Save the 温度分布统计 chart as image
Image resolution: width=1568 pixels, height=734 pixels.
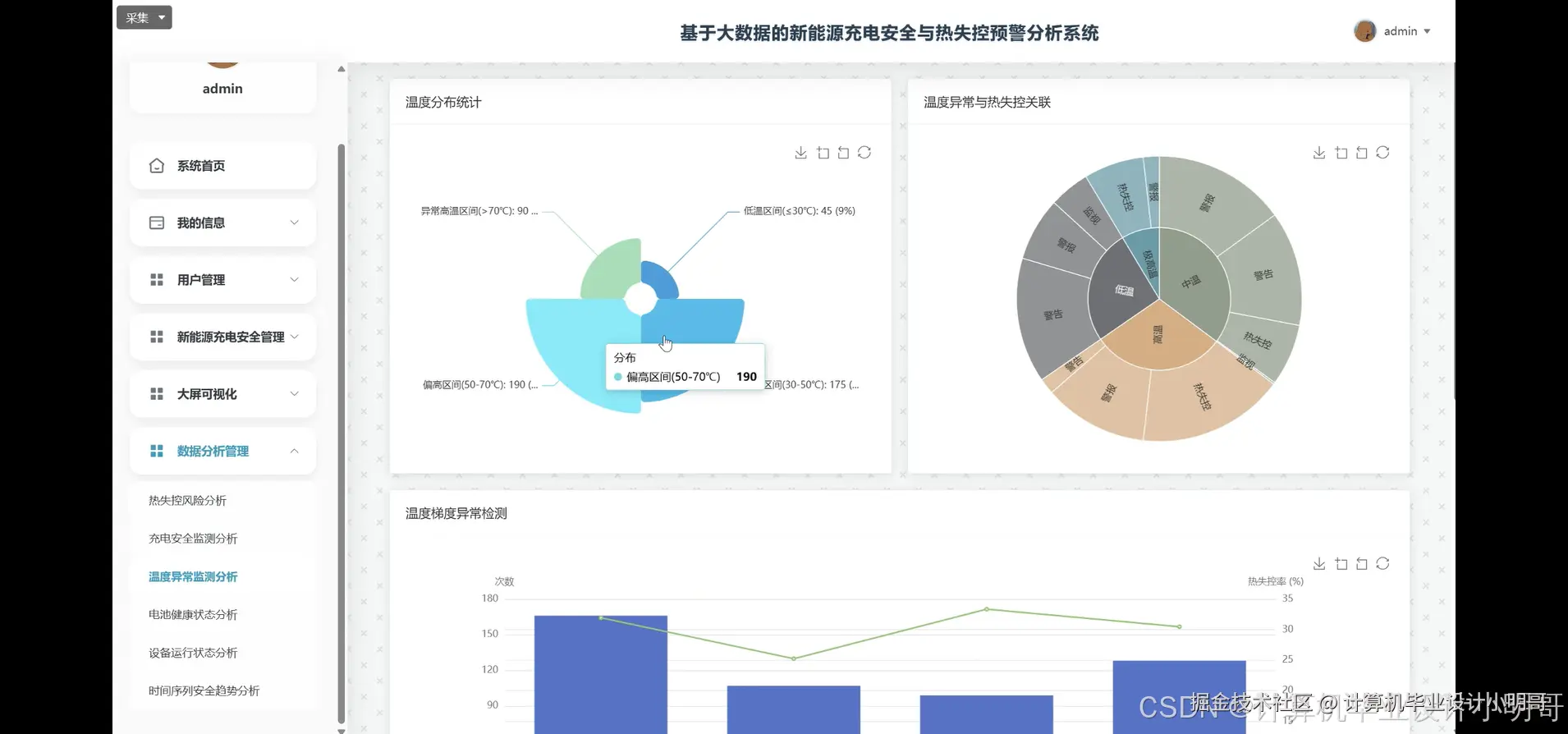[801, 153]
